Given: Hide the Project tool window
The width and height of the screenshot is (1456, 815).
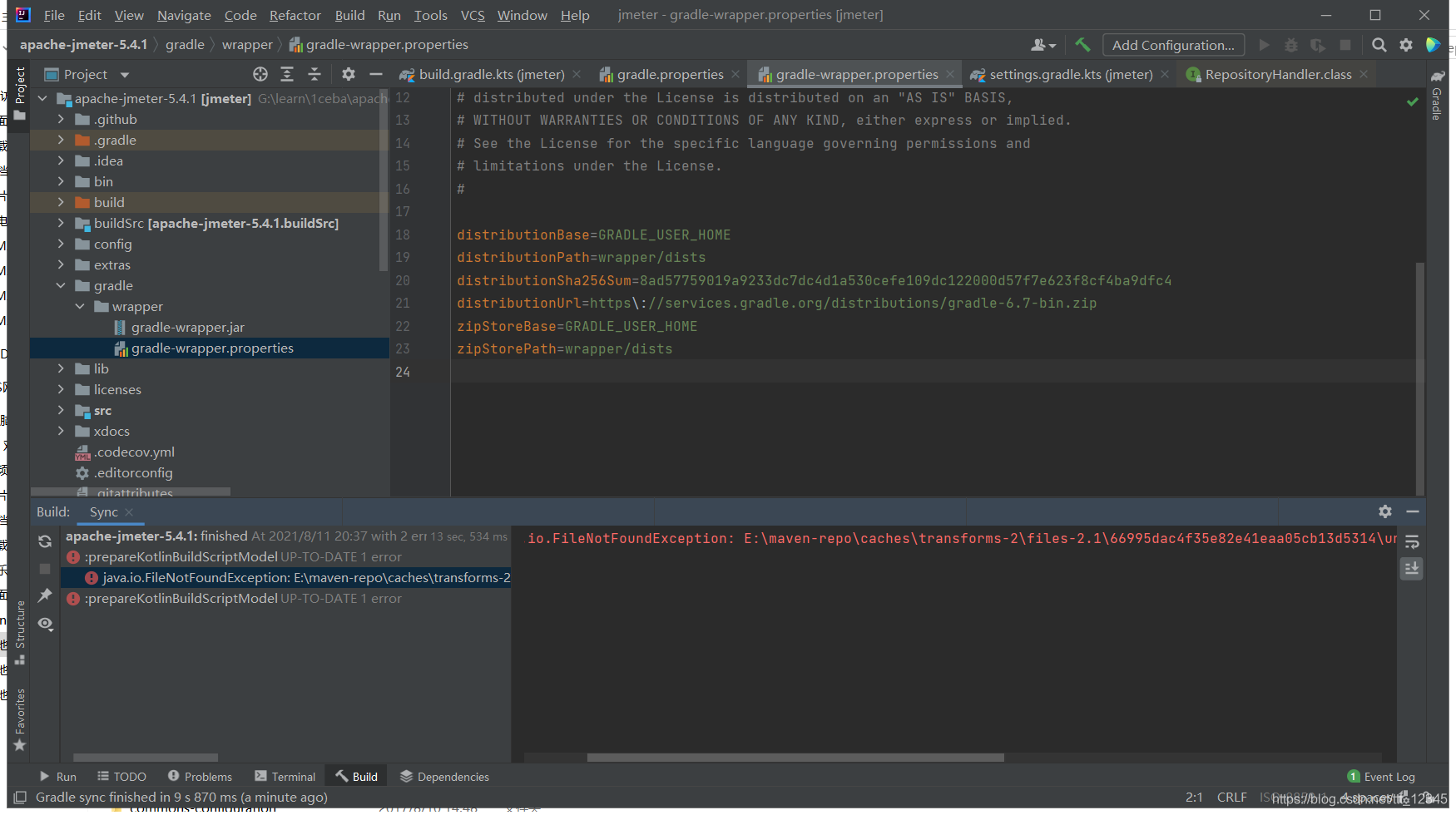Looking at the screenshot, I should (x=376, y=74).
